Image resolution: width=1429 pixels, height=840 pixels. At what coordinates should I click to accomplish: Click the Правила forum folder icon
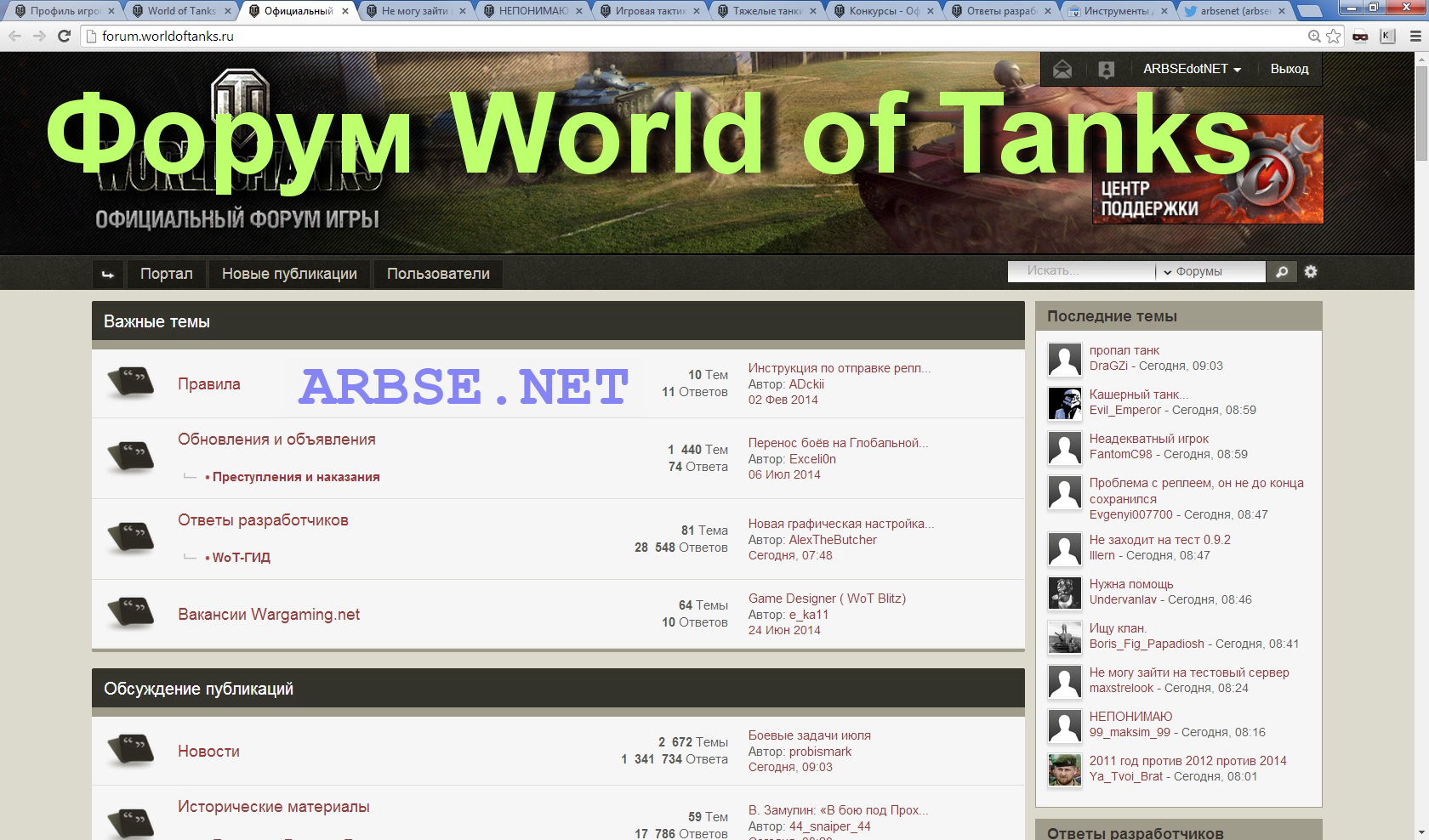point(131,383)
